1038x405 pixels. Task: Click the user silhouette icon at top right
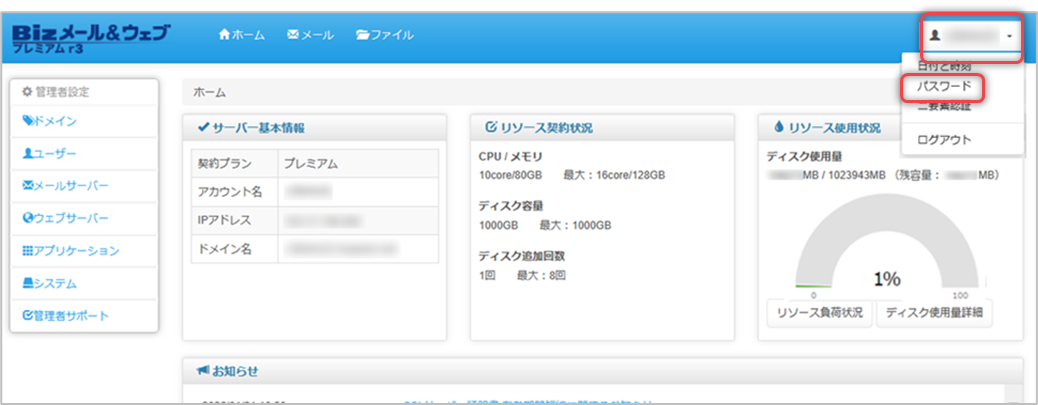[x=936, y=35]
